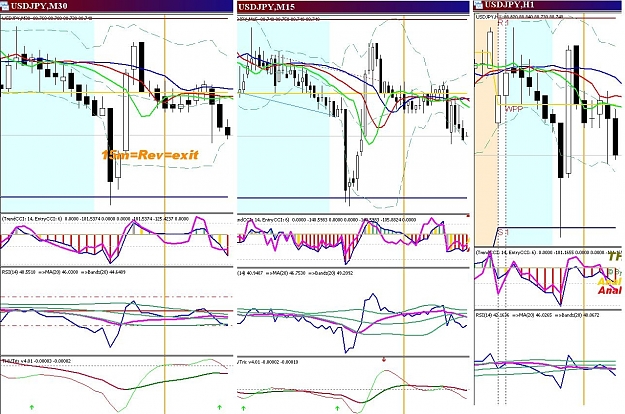
Task: Activate the USDJPY,H1 chart title bar
Action: pyautogui.click(x=549, y=5)
